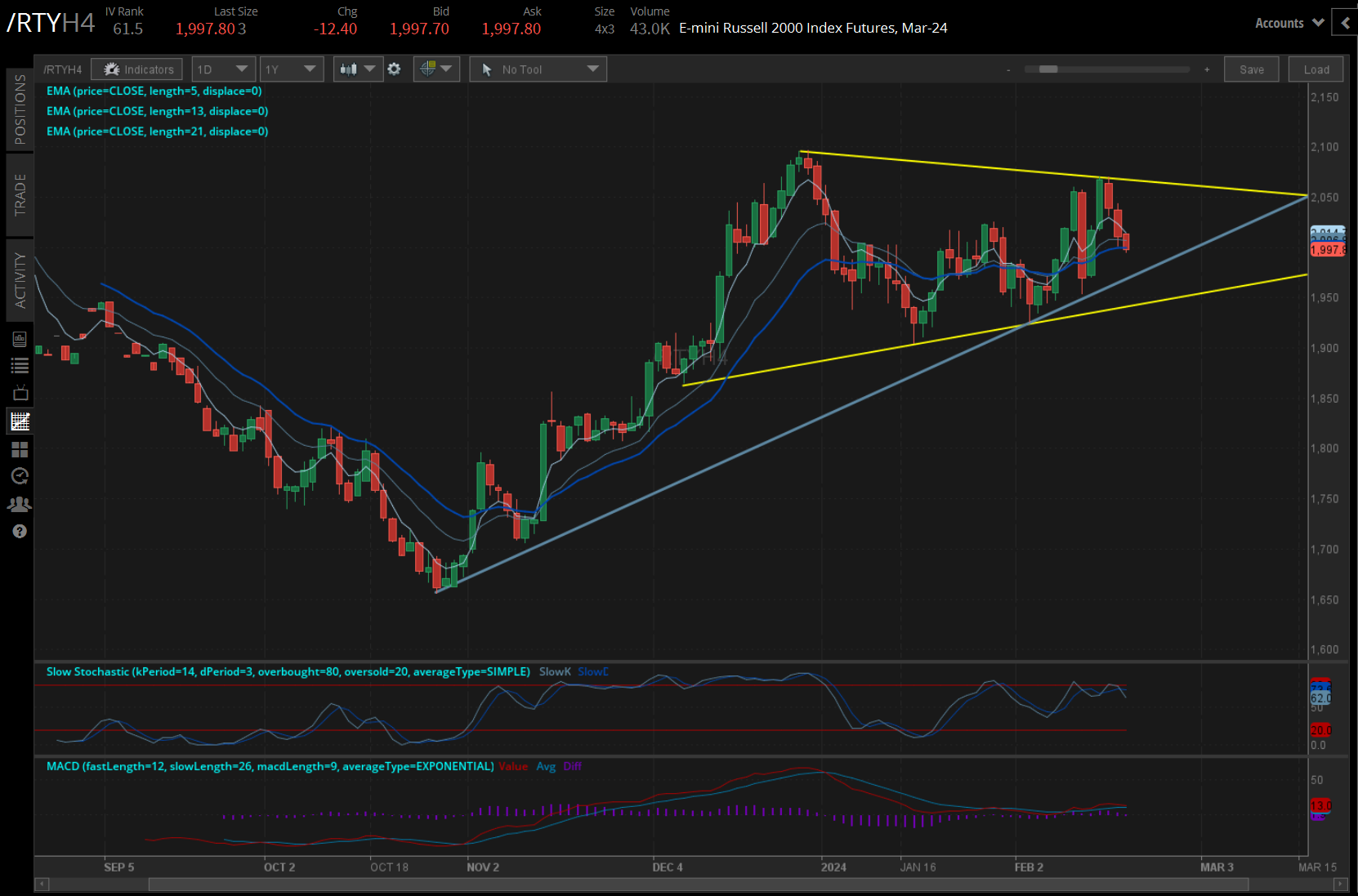The width and height of the screenshot is (1358, 896).
Task: Switch to the TRADE side tab
Action: (20, 194)
